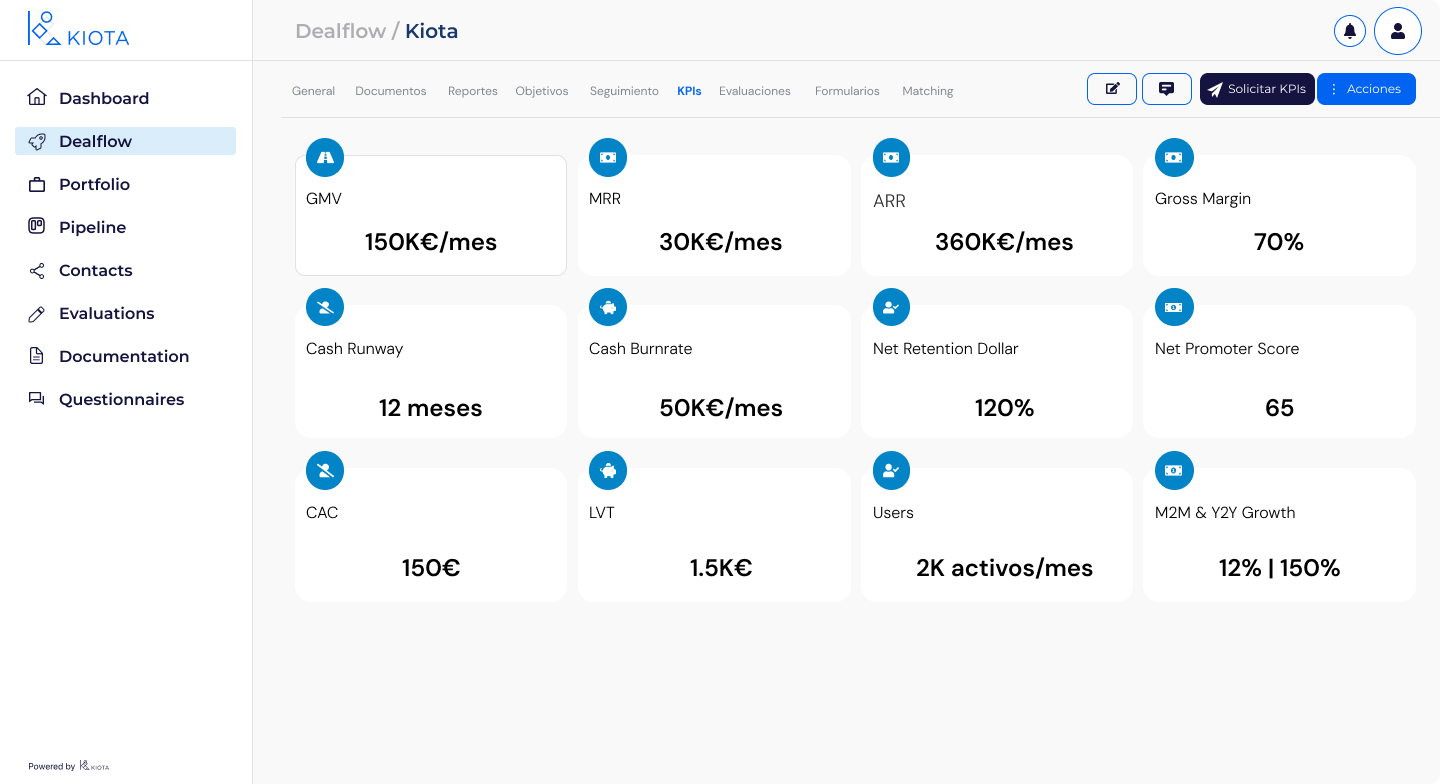Open Questionnaires from the sidebar

point(121,399)
